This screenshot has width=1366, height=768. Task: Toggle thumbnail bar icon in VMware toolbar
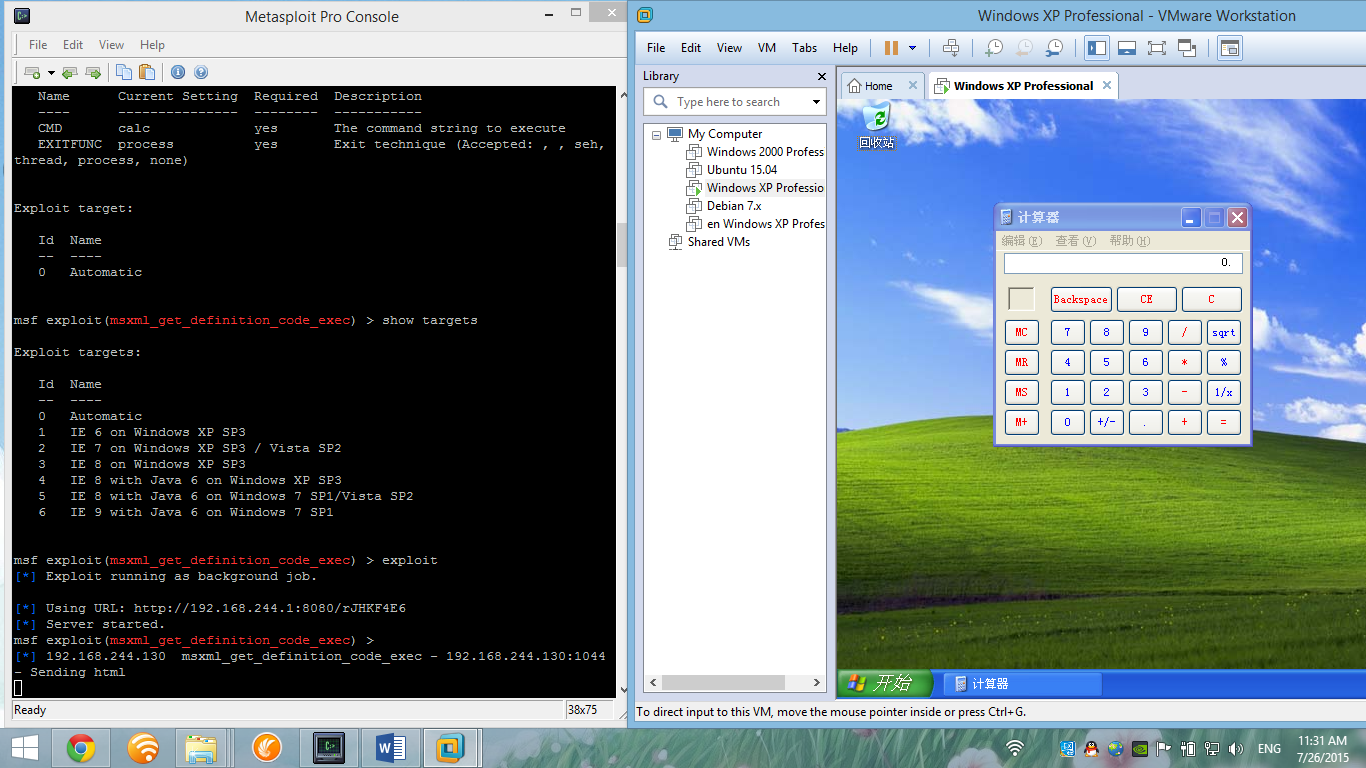pos(1127,48)
